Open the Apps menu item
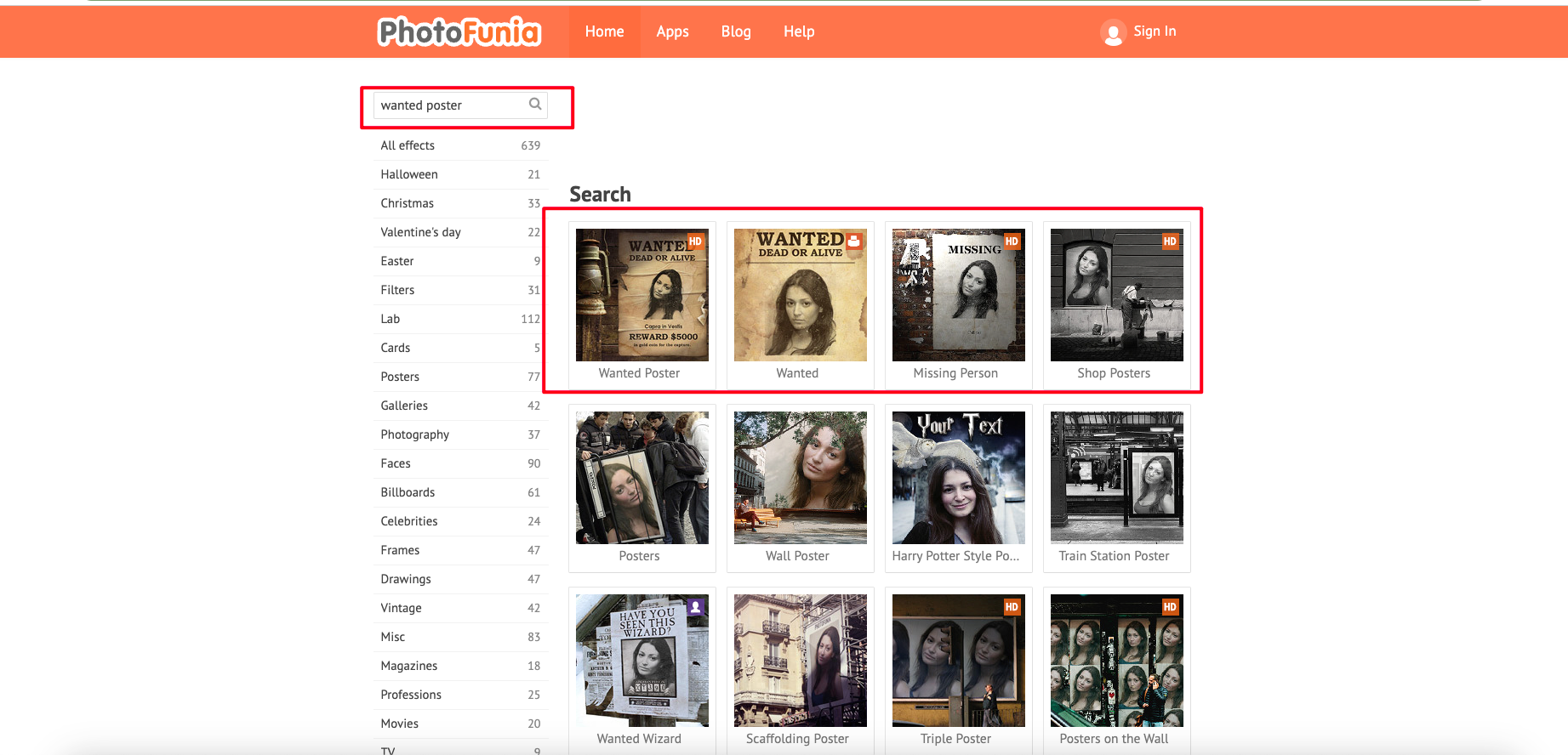Screen dimensions: 1568x755 [673, 31]
